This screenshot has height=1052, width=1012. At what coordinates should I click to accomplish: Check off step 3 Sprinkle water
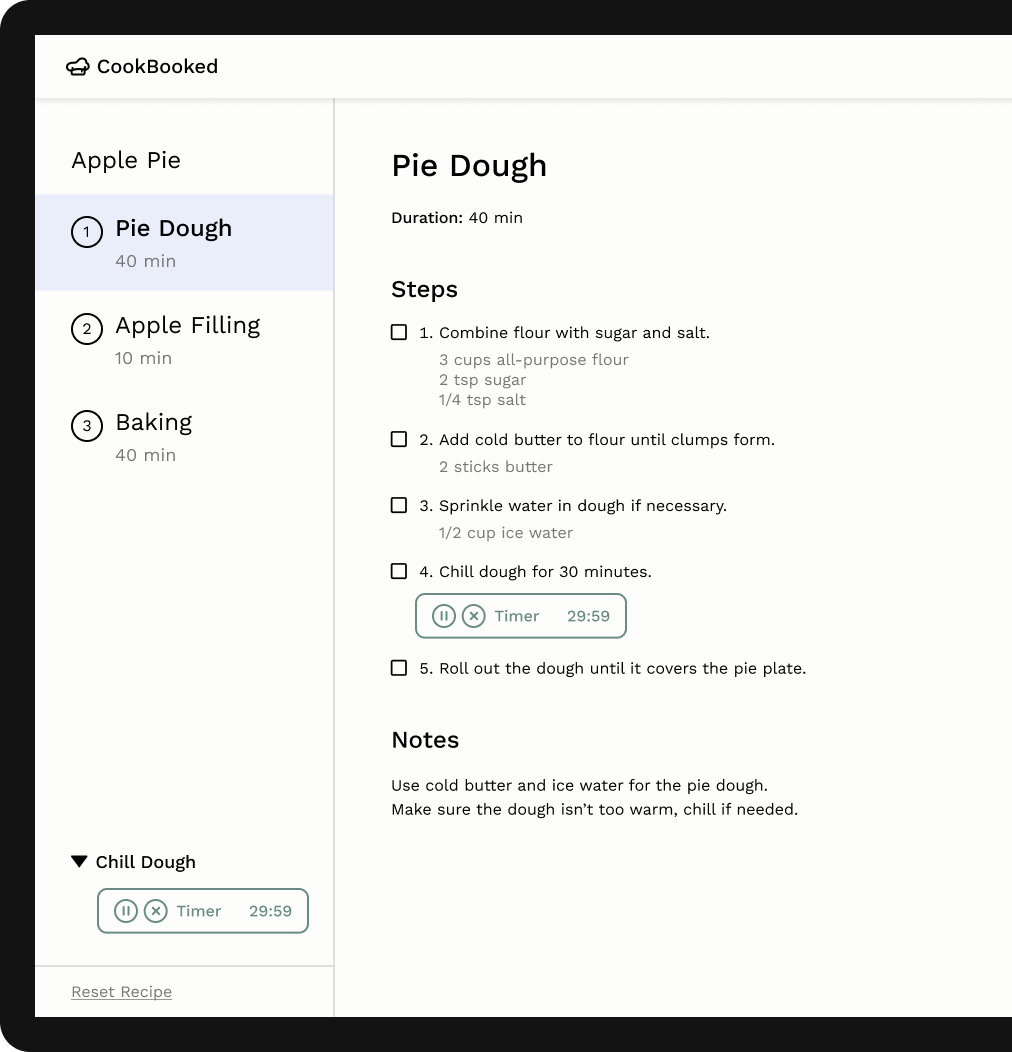pos(399,505)
